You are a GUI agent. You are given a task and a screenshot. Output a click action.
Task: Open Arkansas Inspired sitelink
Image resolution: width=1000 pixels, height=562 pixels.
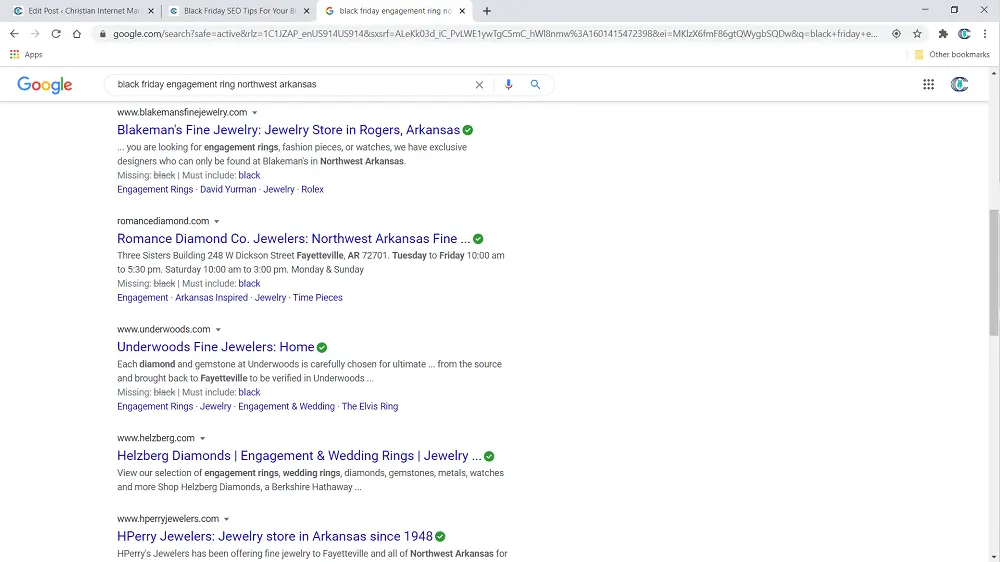pos(212,298)
